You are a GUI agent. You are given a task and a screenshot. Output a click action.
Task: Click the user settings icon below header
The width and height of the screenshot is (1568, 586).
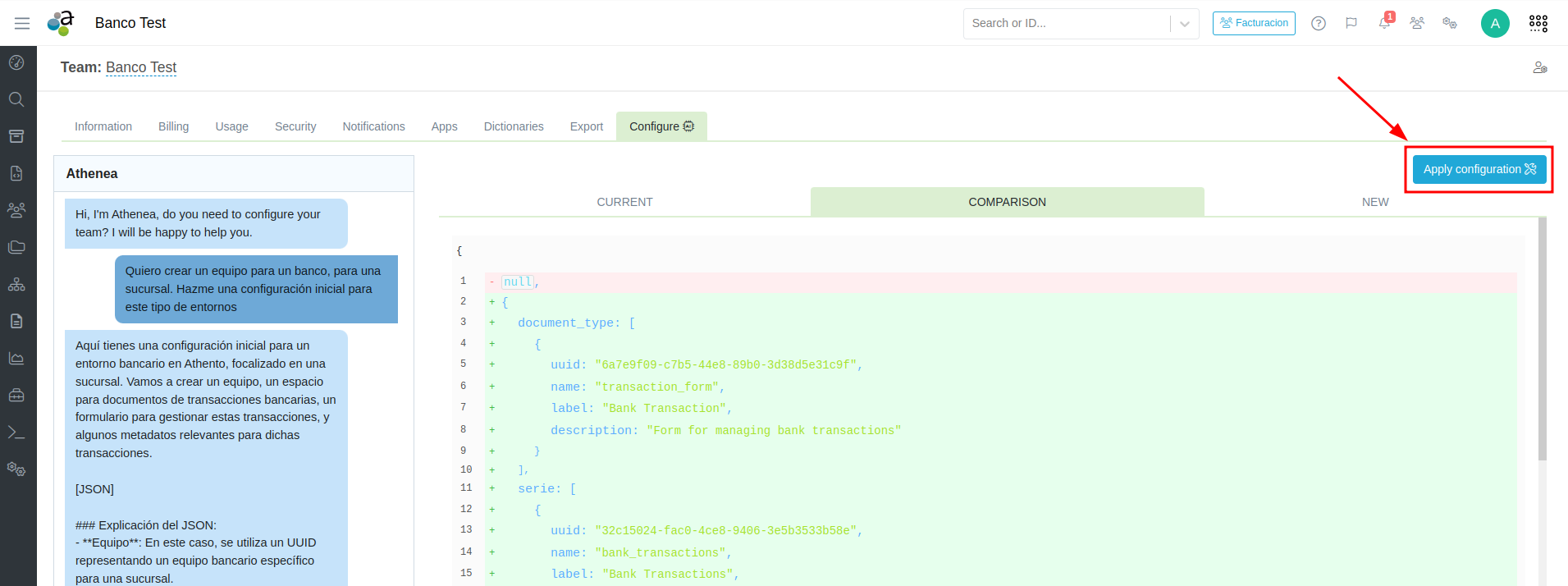click(x=1540, y=67)
